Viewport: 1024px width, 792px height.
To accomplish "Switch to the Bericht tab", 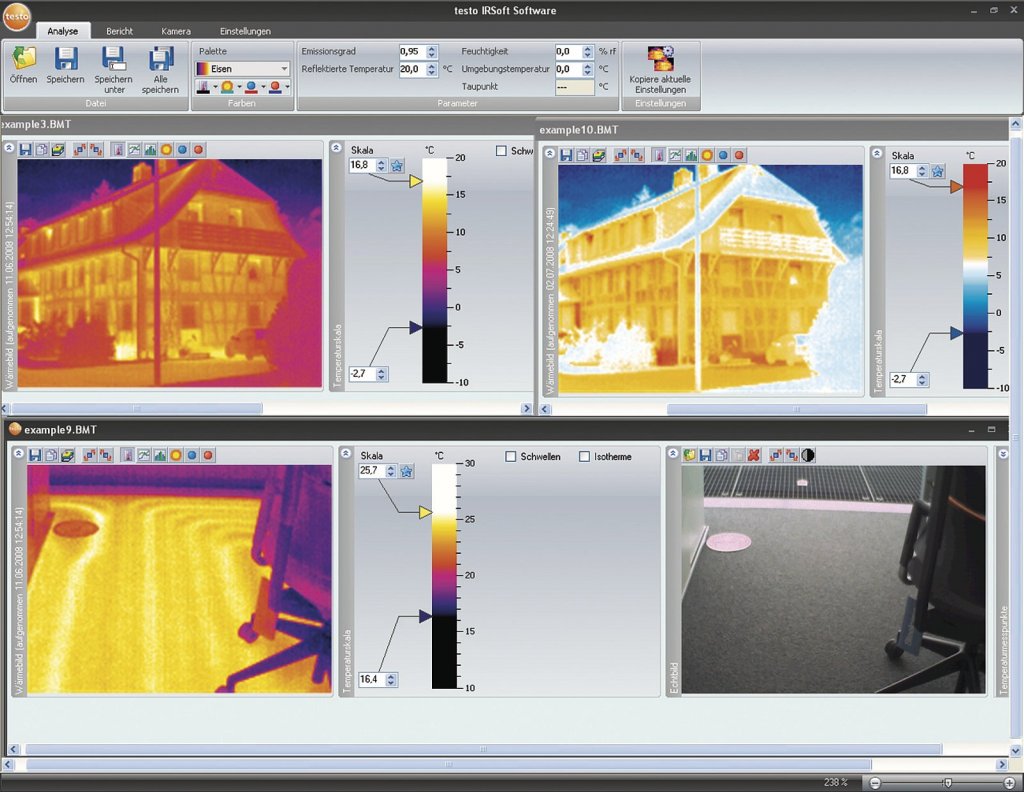I will coord(120,31).
